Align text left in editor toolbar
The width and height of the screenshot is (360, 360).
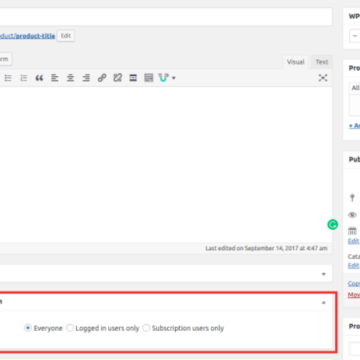point(55,78)
